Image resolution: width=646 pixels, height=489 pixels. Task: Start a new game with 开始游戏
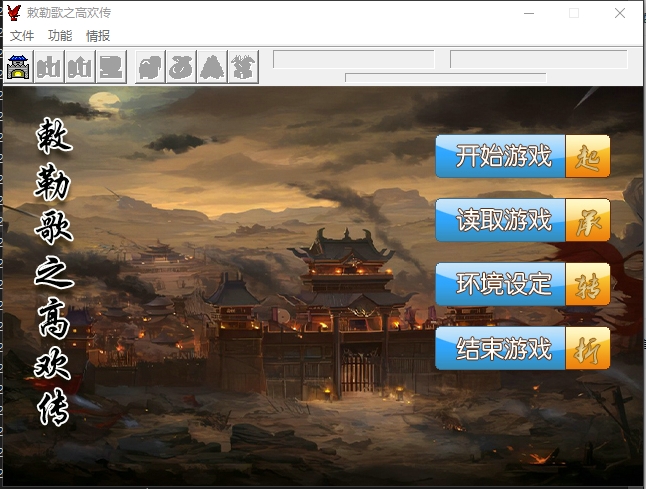pos(522,157)
